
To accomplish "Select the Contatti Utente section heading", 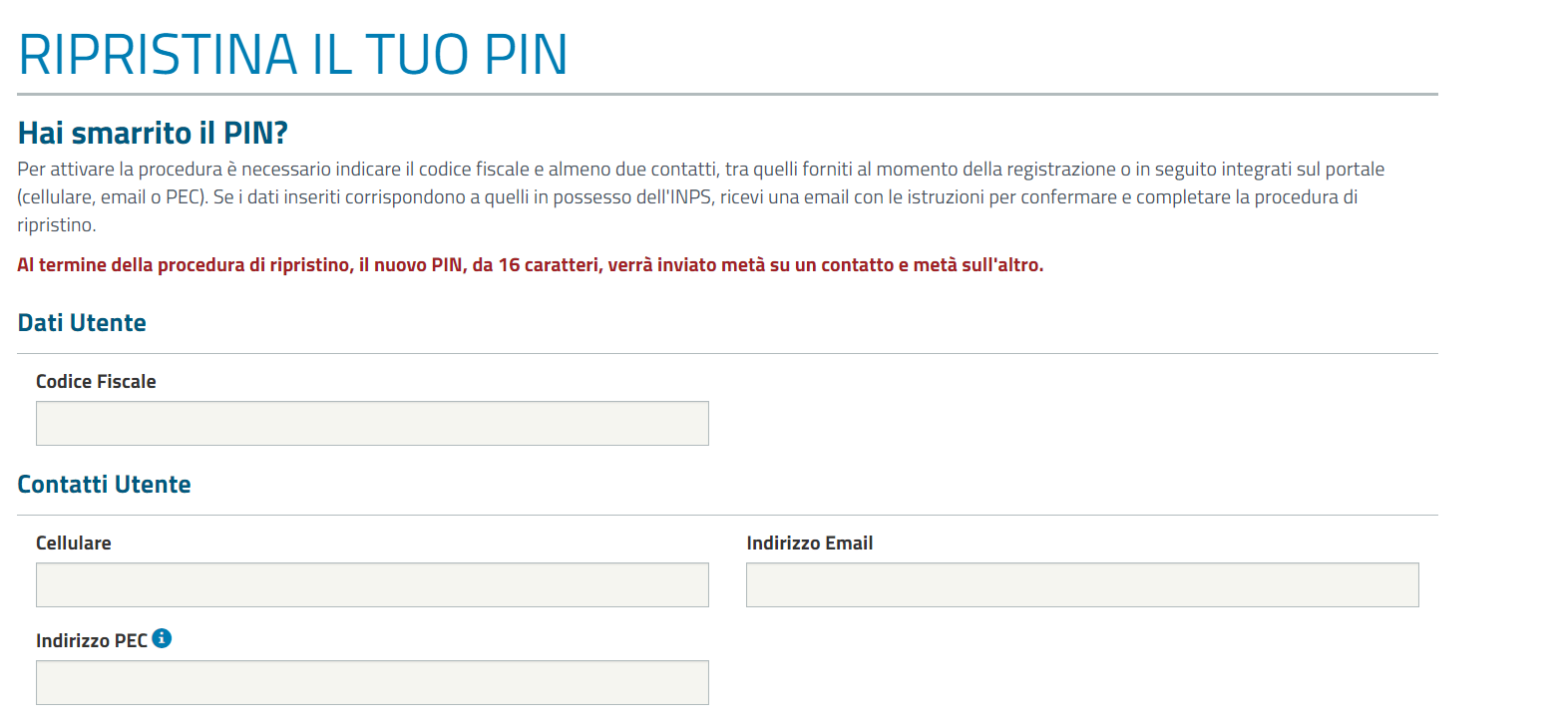I will (x=104, y=485).
